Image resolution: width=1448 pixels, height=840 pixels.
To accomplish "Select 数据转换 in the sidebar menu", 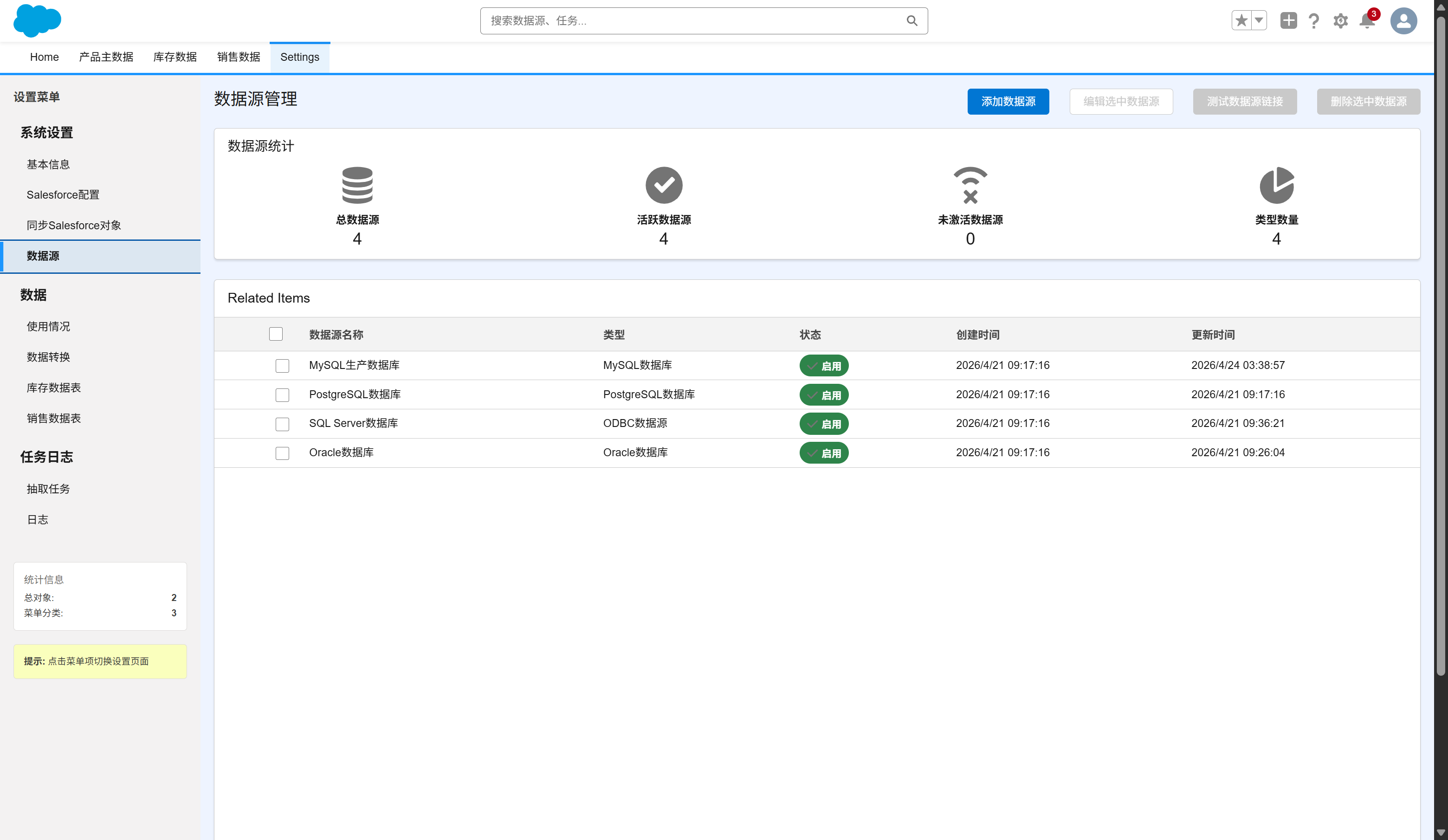I will (48, 357).
